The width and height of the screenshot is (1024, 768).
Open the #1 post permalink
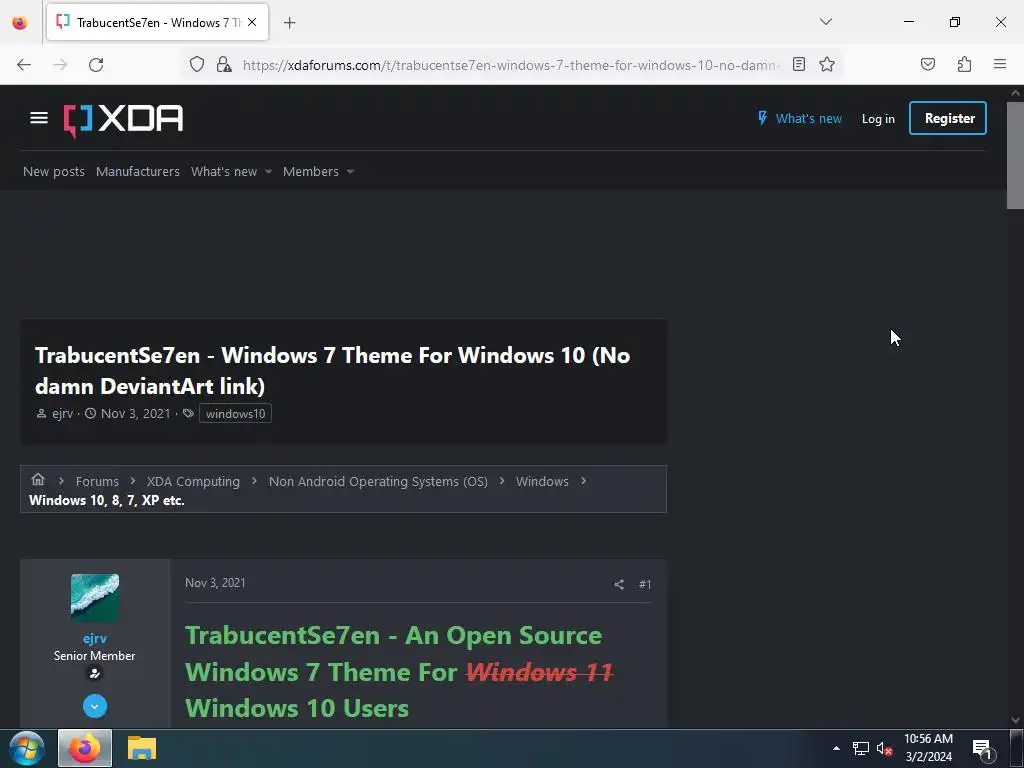645,584
